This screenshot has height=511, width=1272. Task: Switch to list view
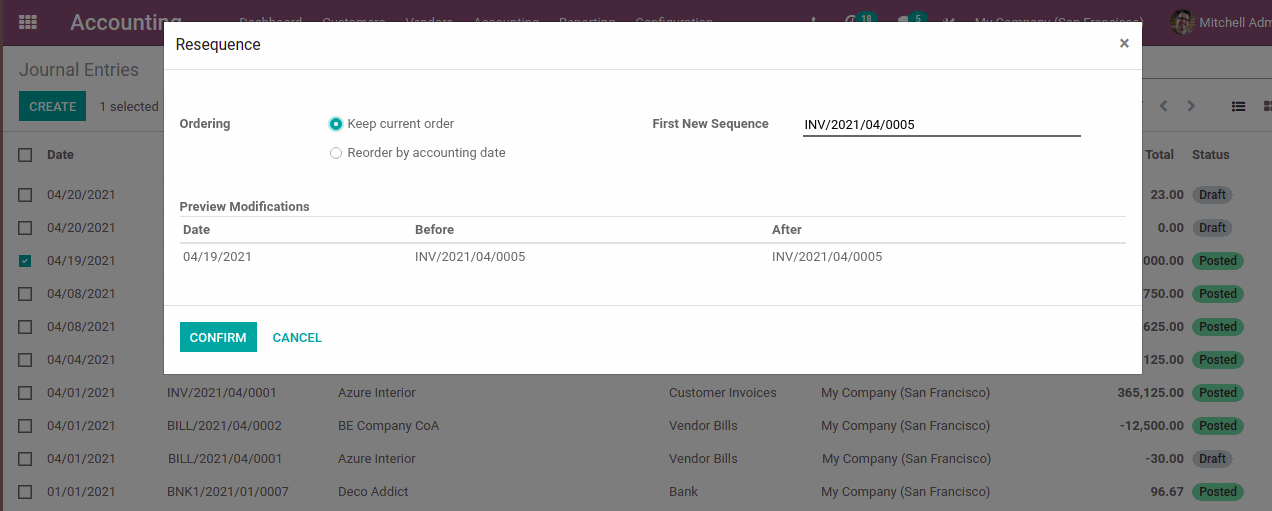pos(1238,106)
